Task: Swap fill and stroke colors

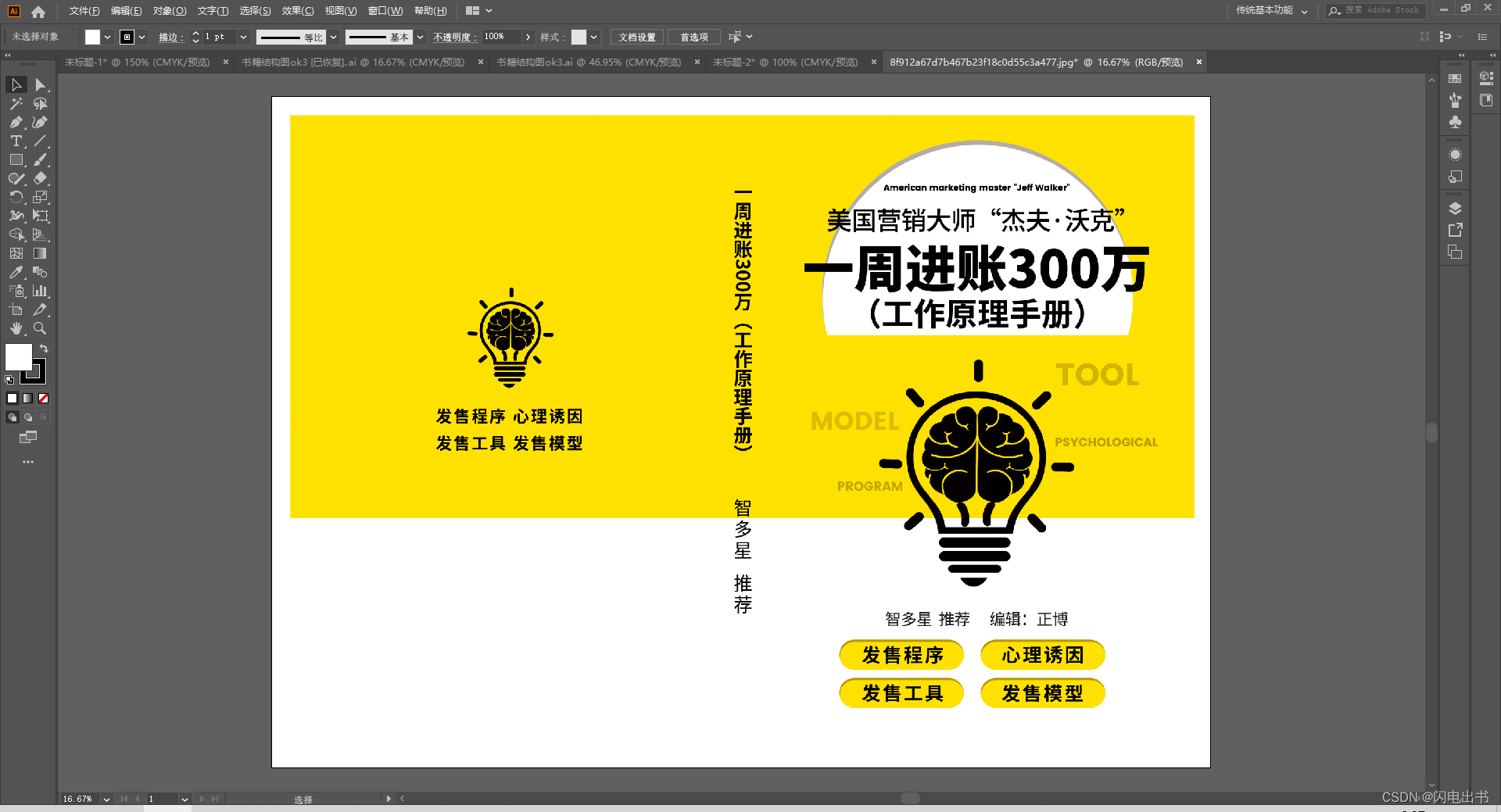Action: pyautogui.click(x=45, y=349)
